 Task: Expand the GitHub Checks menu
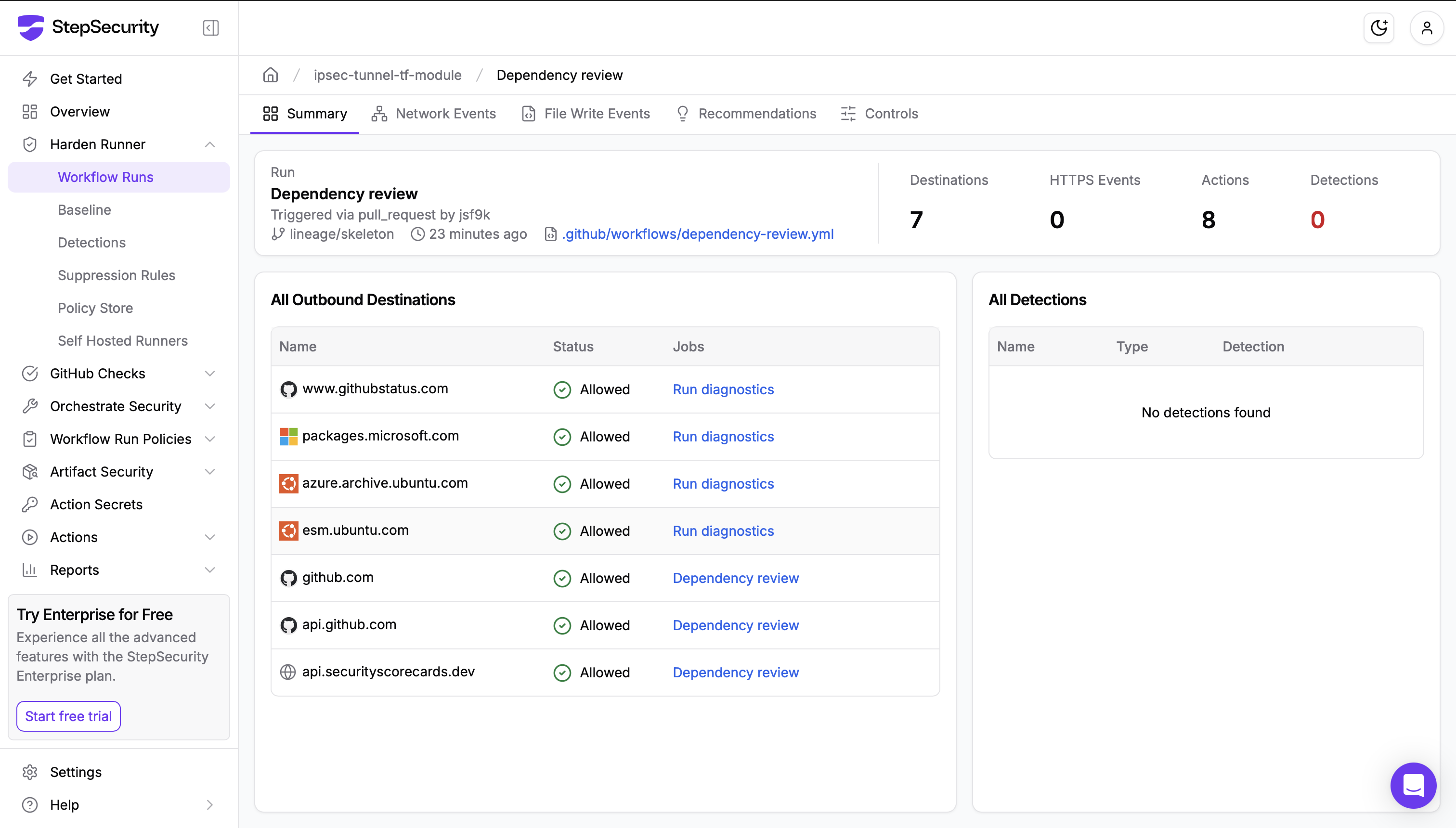pyautogui.click(x=210, y=374)
